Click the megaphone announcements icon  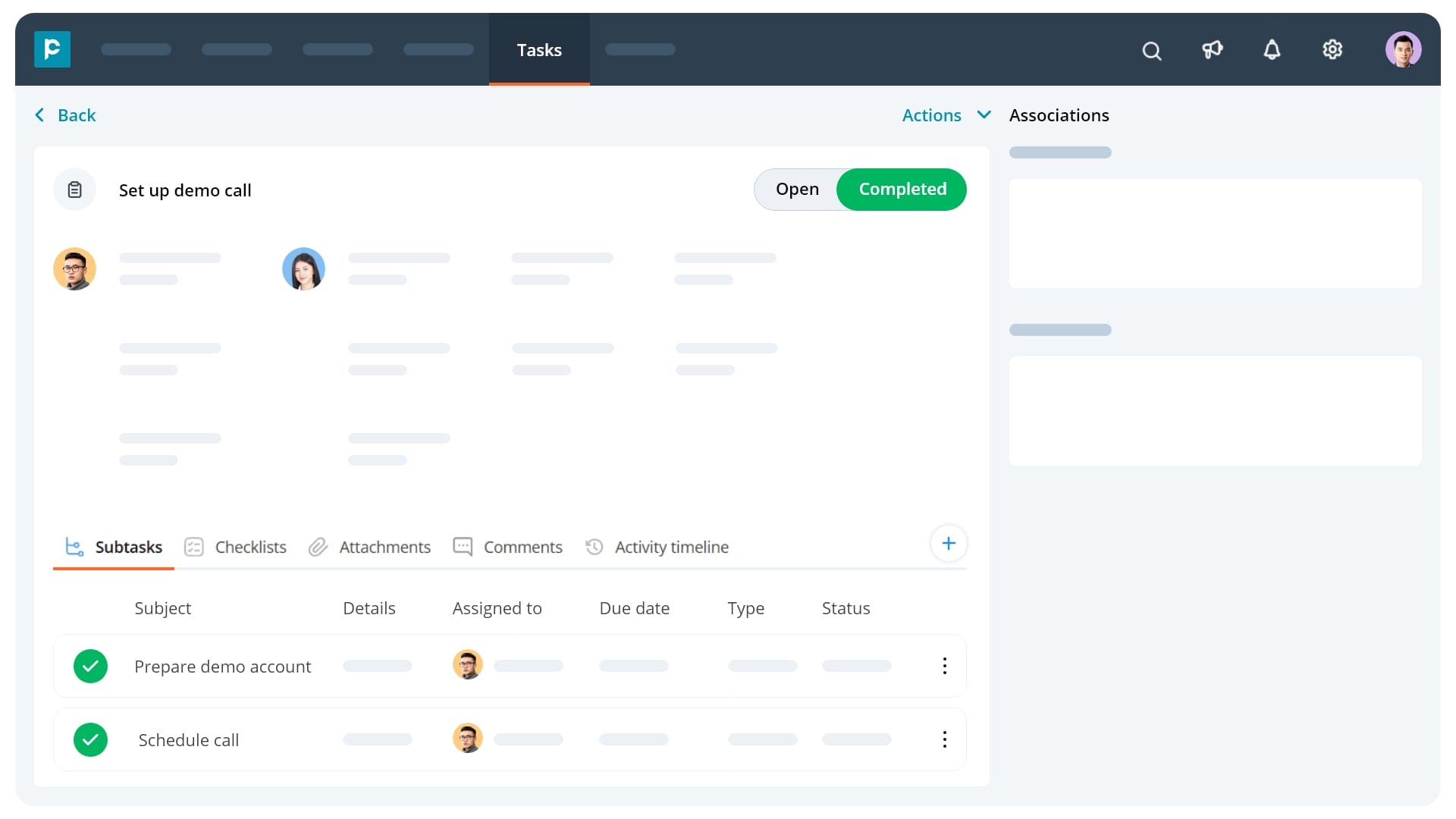point(1212,50)
